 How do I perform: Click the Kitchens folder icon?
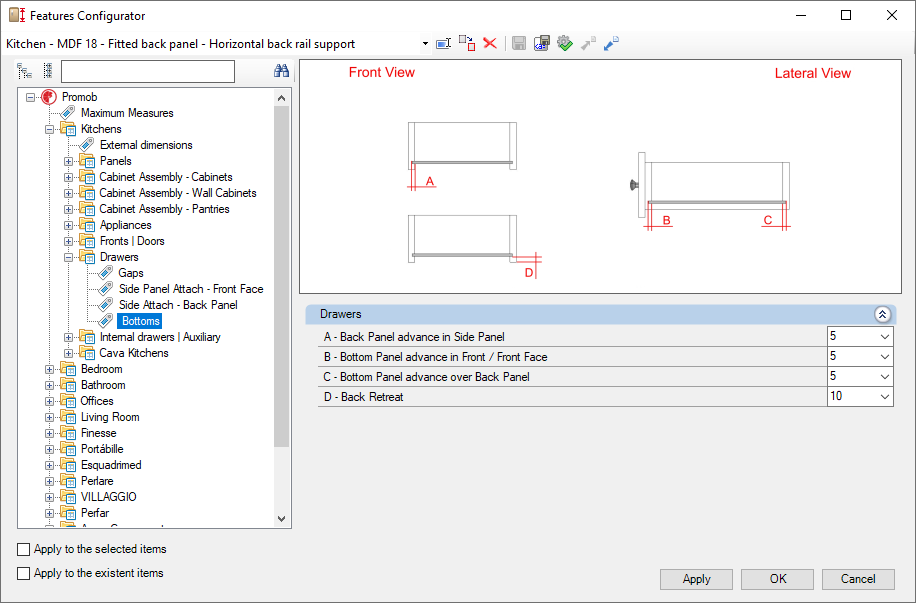point(68,129)
